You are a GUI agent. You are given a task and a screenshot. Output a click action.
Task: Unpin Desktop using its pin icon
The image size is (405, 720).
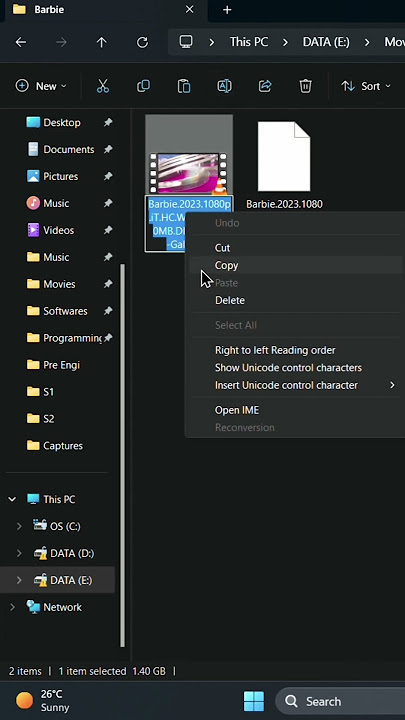tap(108, 123)
